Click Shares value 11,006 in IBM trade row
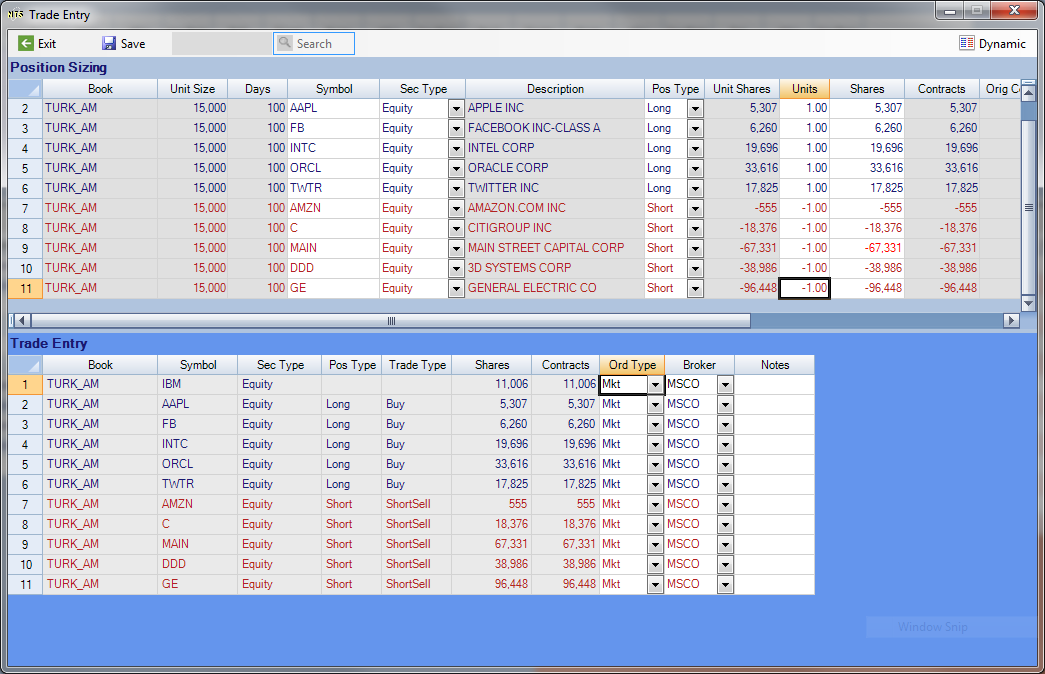Image resolution: width=1045 pixels, height=674 pixels. click(x=491, y=384)
